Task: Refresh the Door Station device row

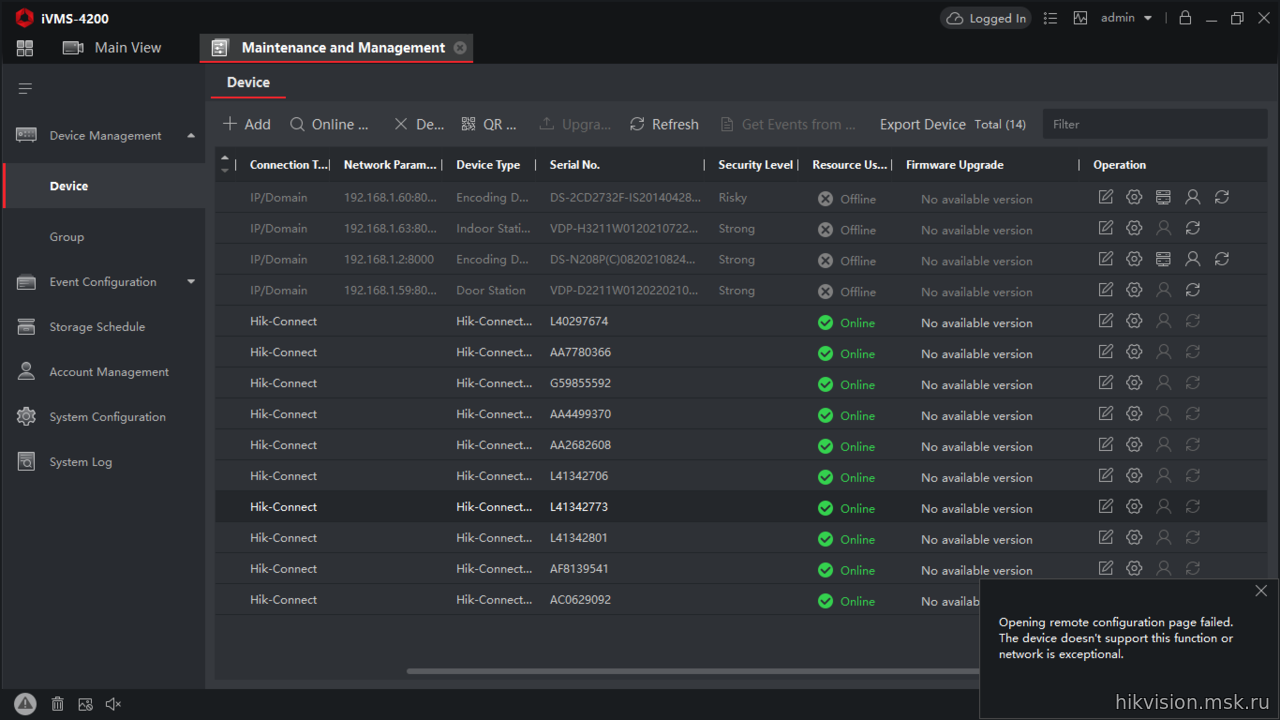Action: pos(1192,290)
